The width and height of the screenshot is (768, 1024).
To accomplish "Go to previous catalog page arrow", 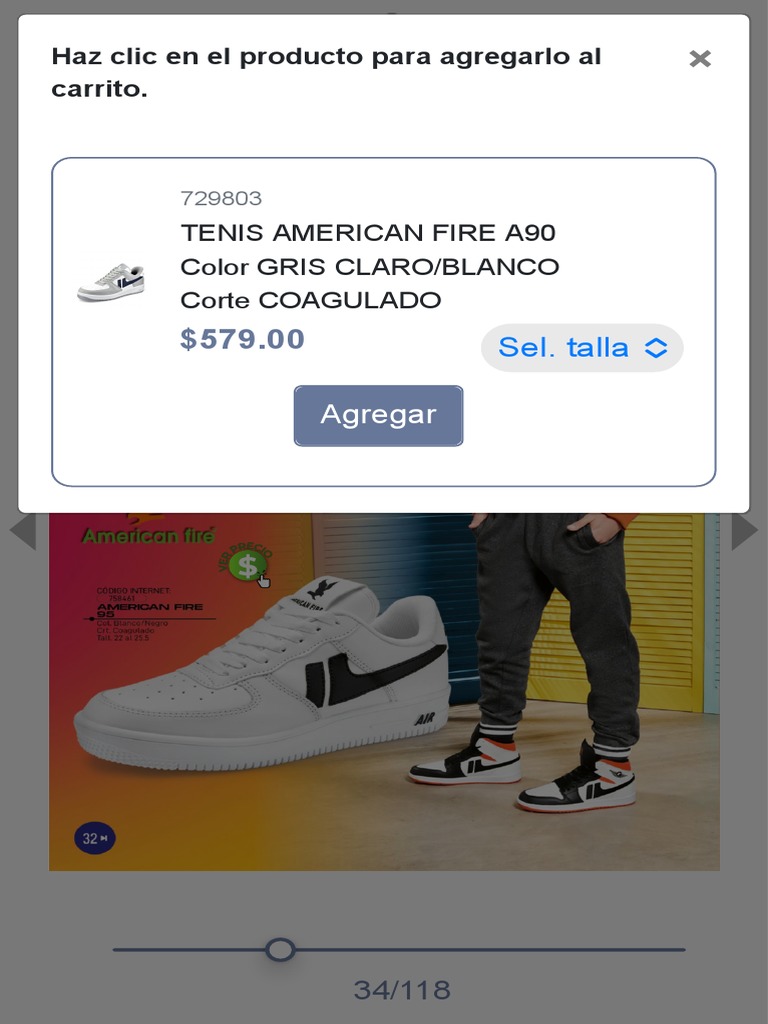I will [23, 532].
